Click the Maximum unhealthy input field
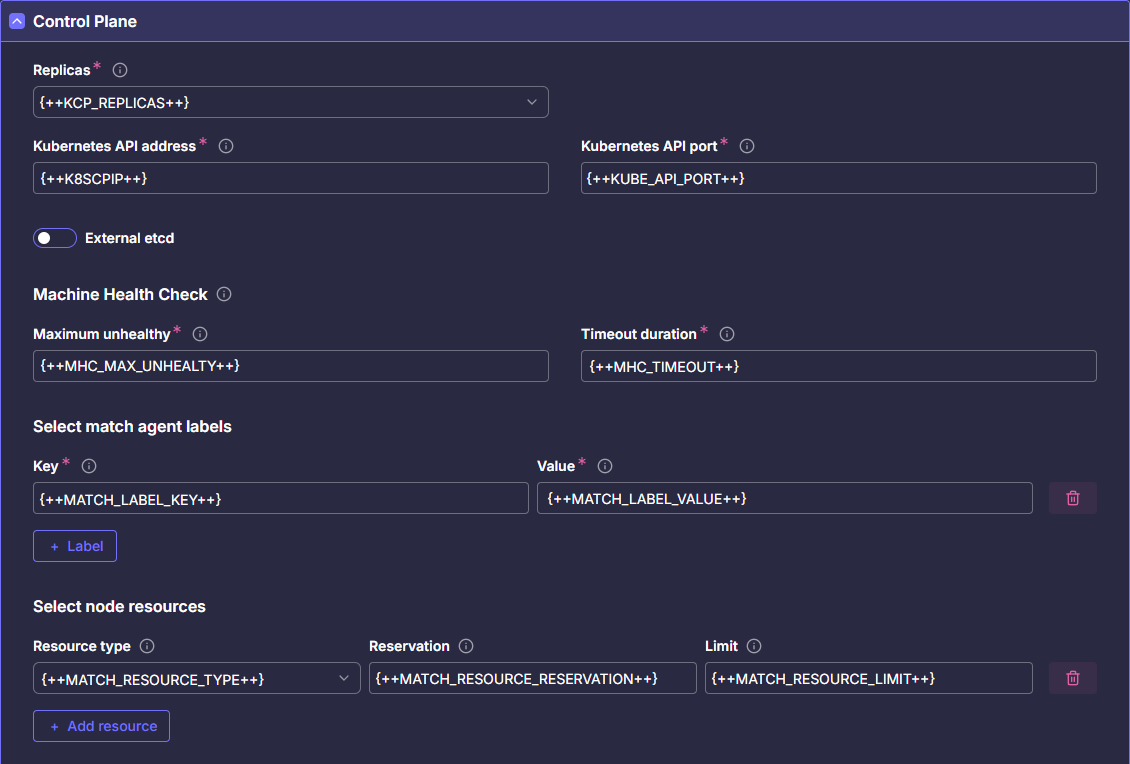 (290, 366)
